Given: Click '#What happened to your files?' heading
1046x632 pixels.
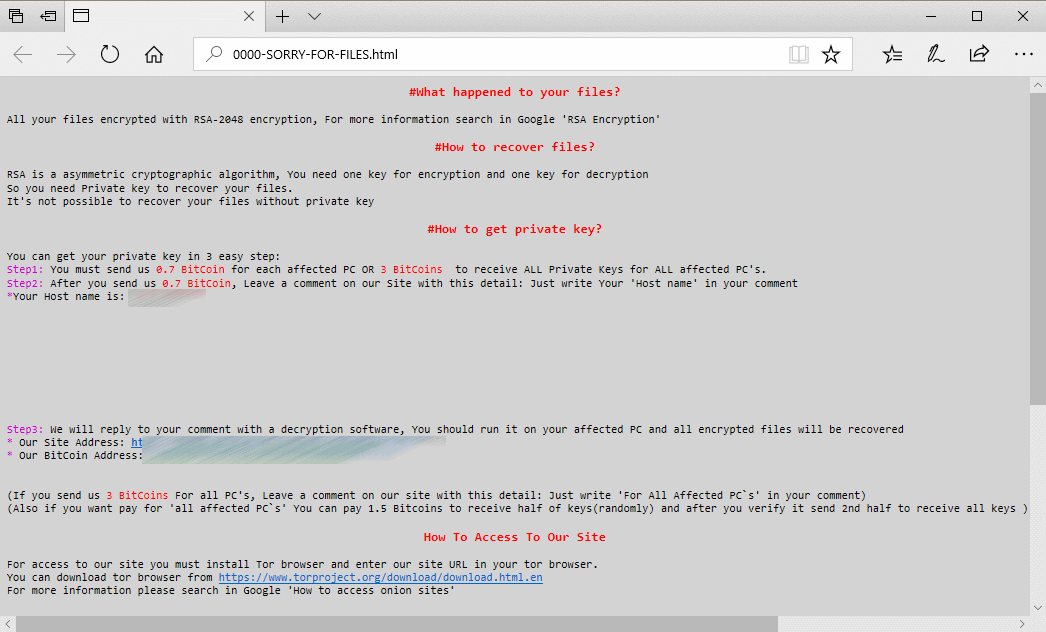Looking at the screenshot, I should 514,92.
